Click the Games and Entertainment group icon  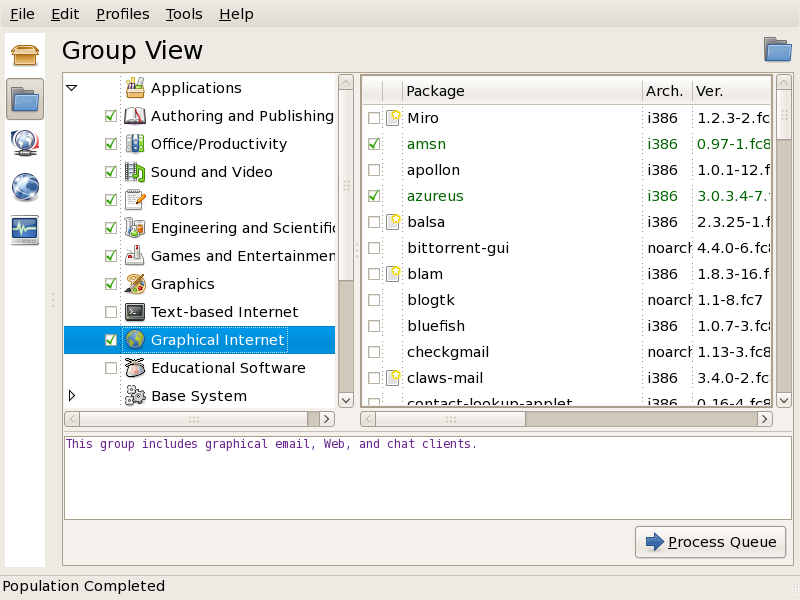point(135,256)
